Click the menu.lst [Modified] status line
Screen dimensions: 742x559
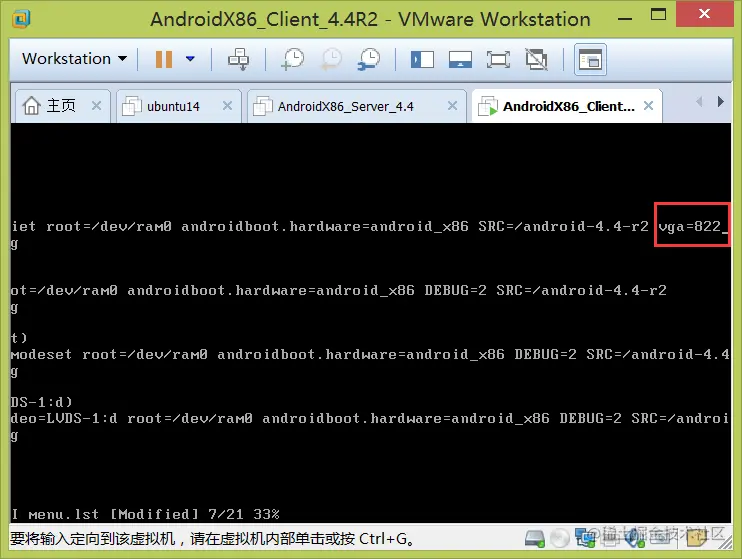click(146, 514)
